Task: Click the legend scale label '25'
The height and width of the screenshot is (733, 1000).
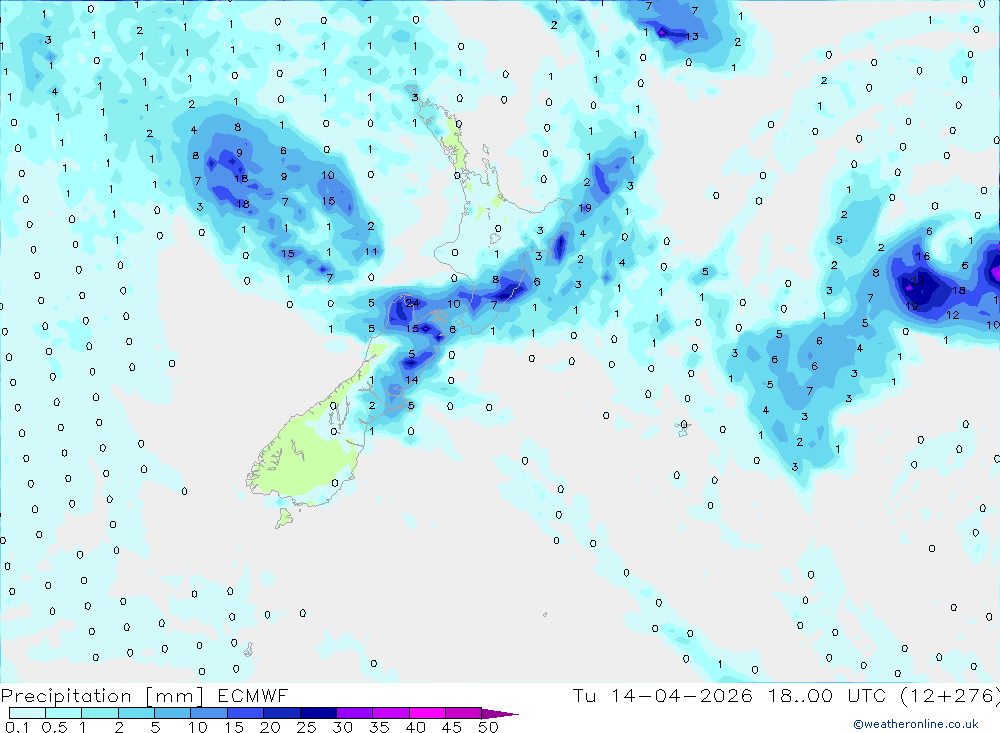Action: click(307, 727)
